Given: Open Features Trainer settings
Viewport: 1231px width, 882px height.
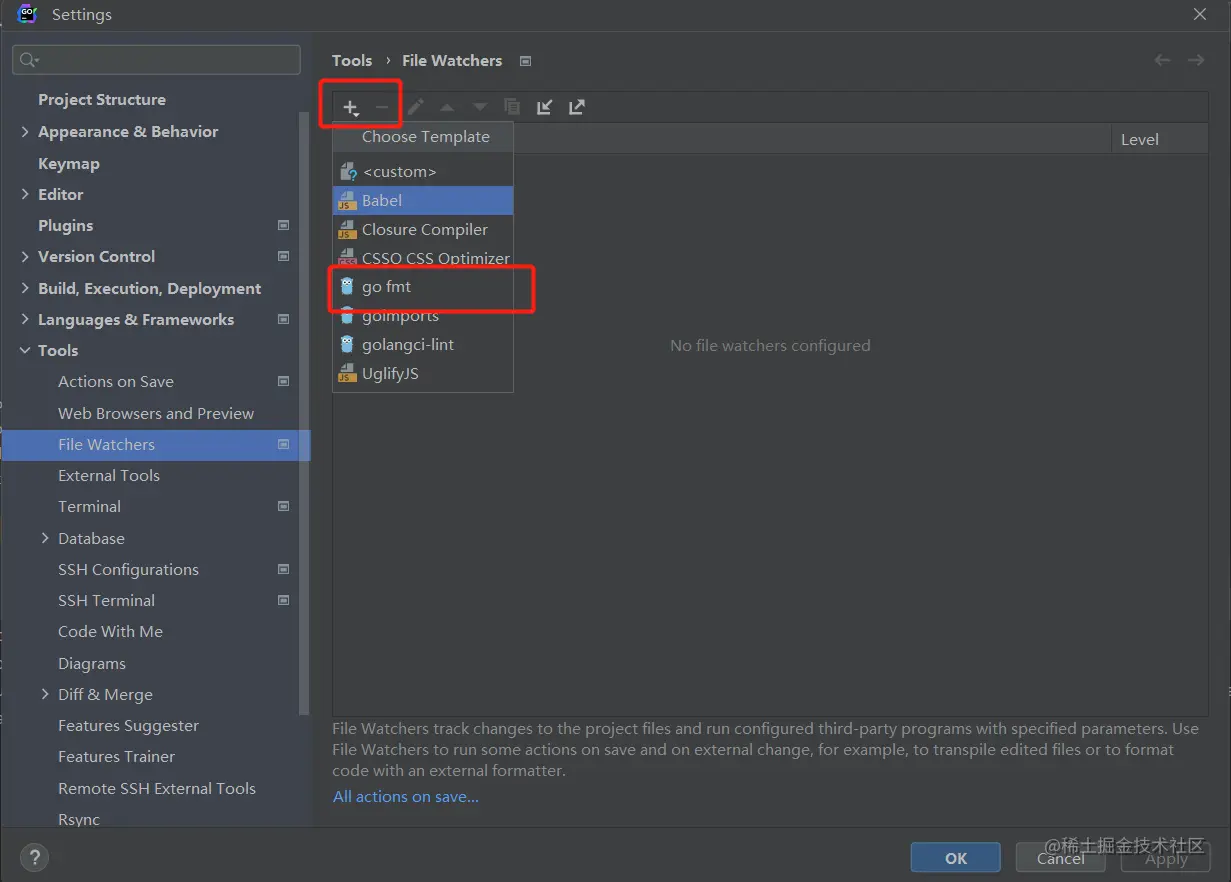Looking at the screenshot, I should click(116, 757).
